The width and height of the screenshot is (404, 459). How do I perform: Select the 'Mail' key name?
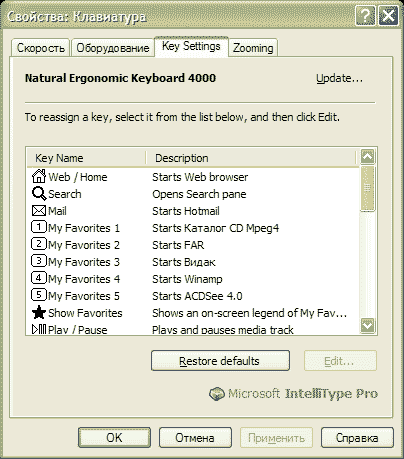pyautogui.click(x=57, y=211)
